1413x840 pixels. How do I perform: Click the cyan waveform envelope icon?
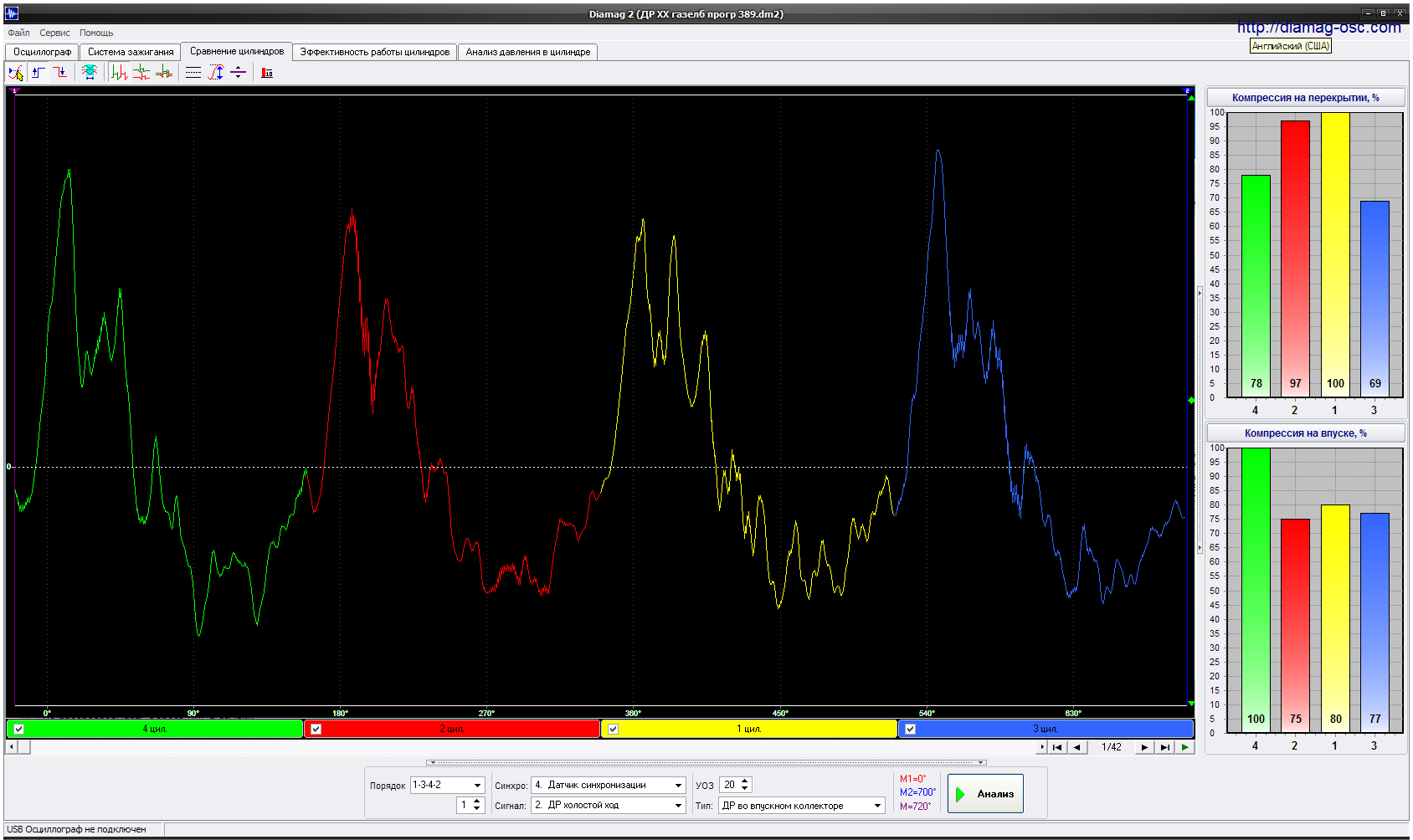[90, 73]
